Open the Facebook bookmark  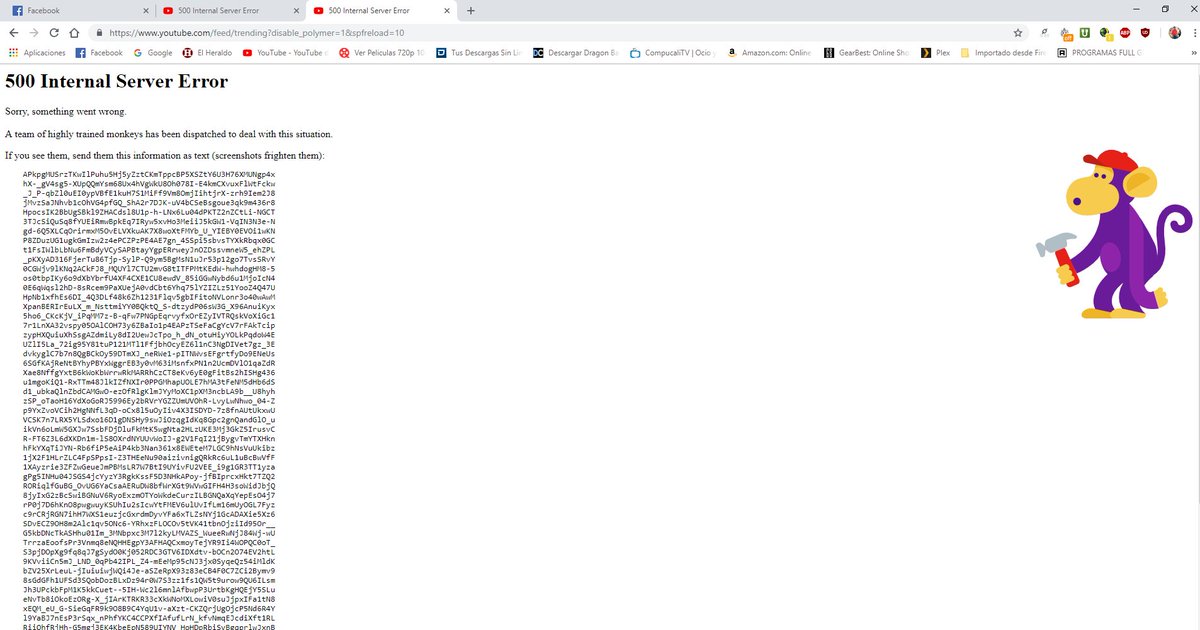[x=99, y=53]
